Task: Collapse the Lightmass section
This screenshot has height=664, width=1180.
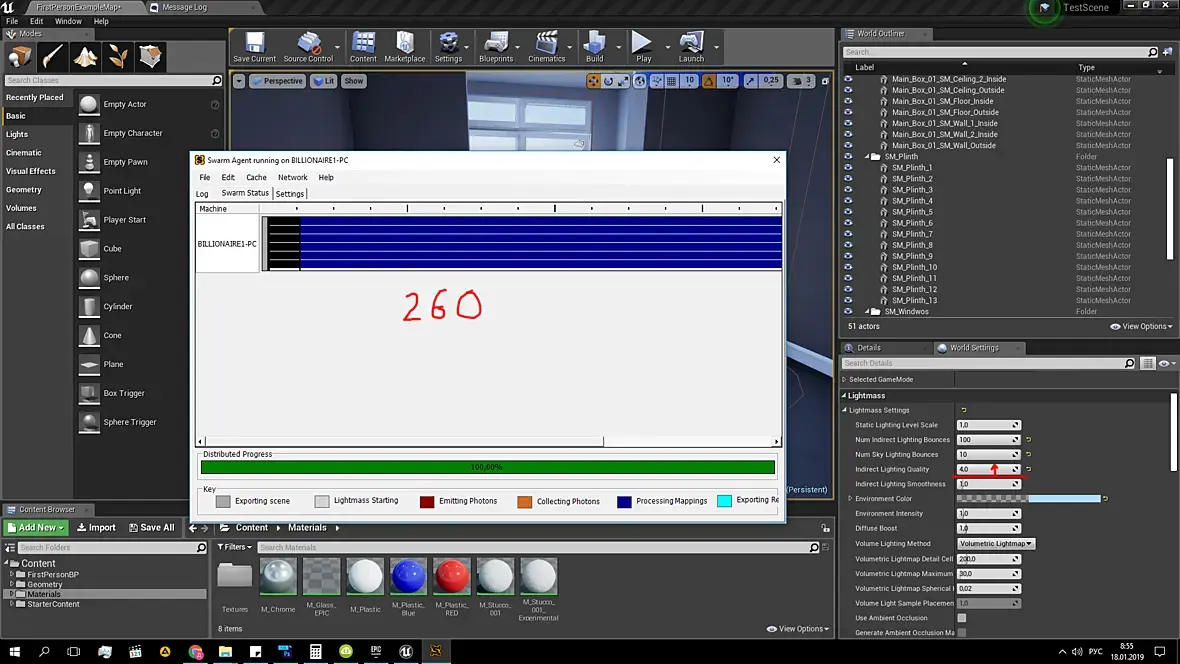Action: click(x=844, y=395)
